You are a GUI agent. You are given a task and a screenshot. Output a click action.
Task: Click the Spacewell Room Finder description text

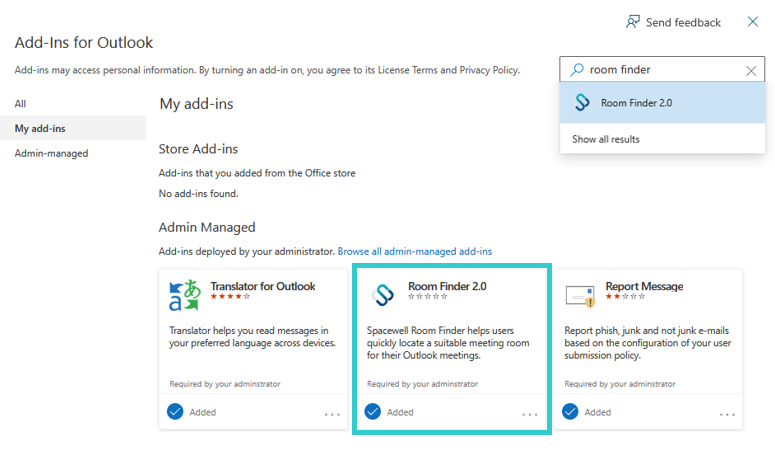[x=448, y=343]
